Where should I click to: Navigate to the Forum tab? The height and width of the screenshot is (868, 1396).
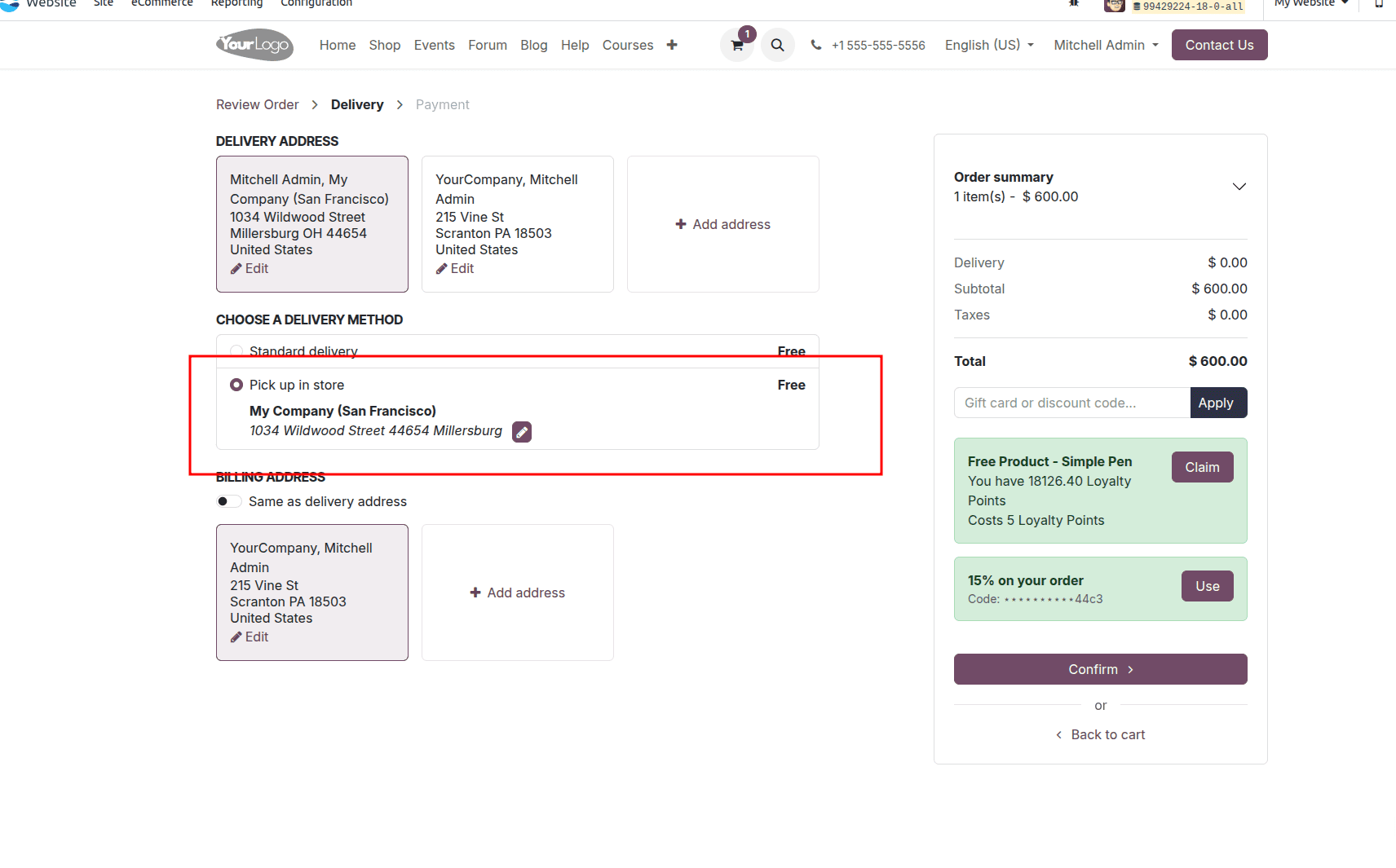tap(487, 45)
